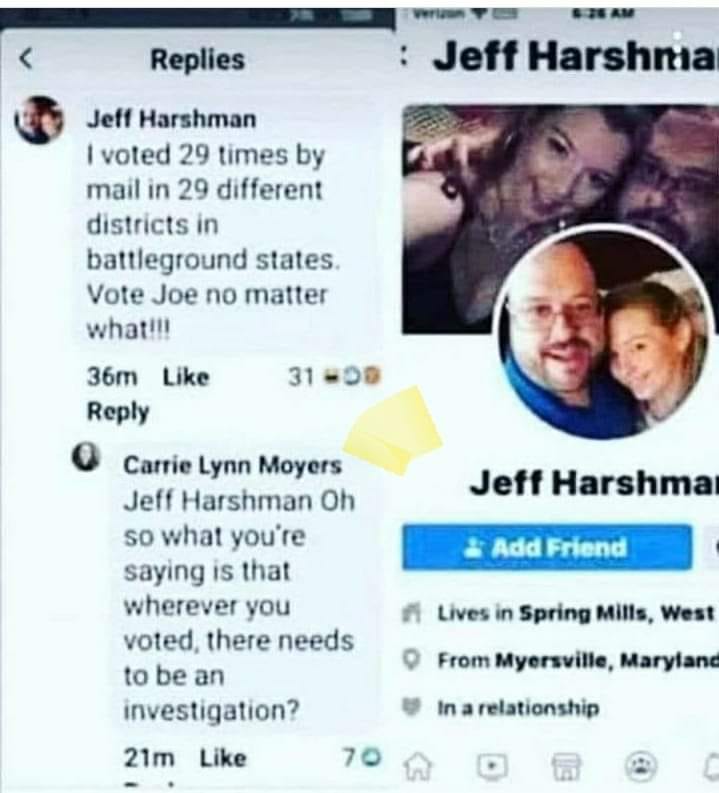Tap the back arrow beside Replies
Viewport: 719px width, 793px height.
(x=26, y=59)
